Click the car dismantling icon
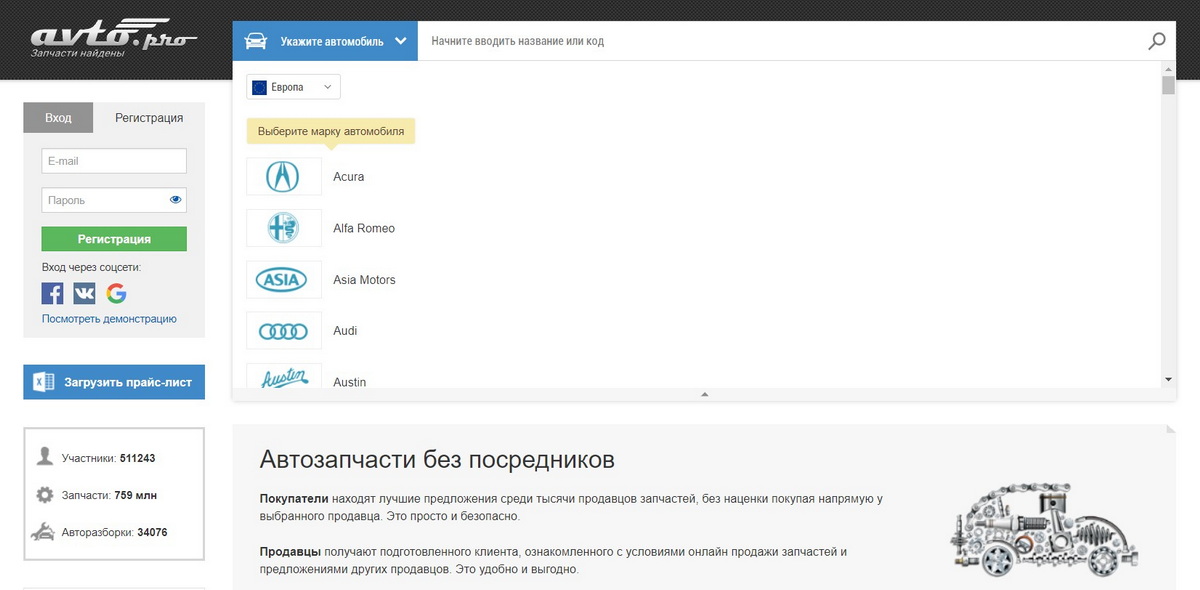 (x=43, y=532)
